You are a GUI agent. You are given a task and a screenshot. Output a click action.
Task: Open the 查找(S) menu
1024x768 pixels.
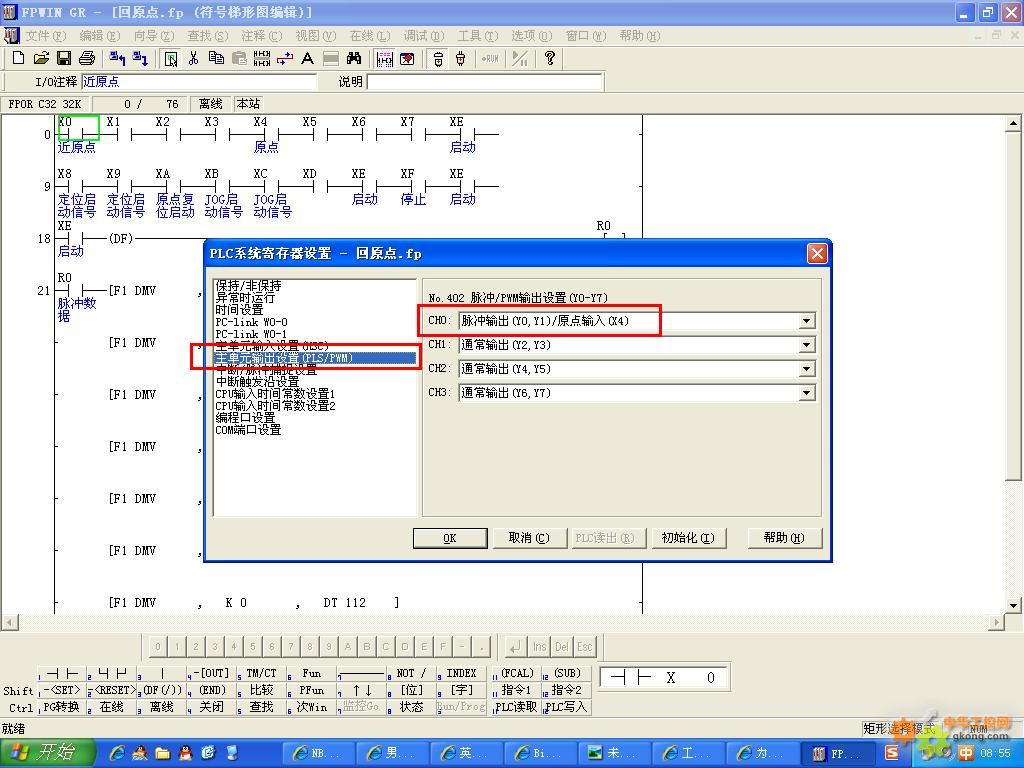pyautogui.click(x=208, y=35)
